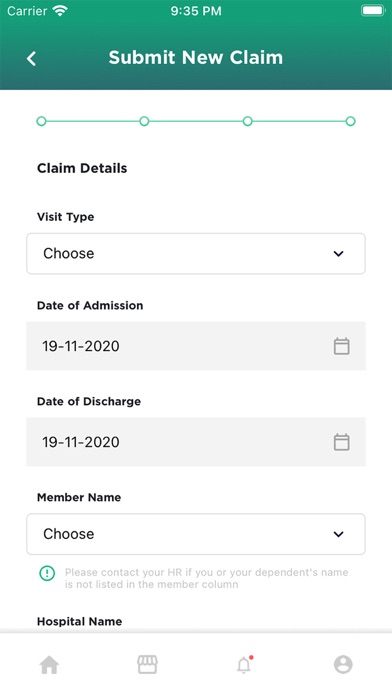Click calendar icon for Date of Admission

[341, 346]
